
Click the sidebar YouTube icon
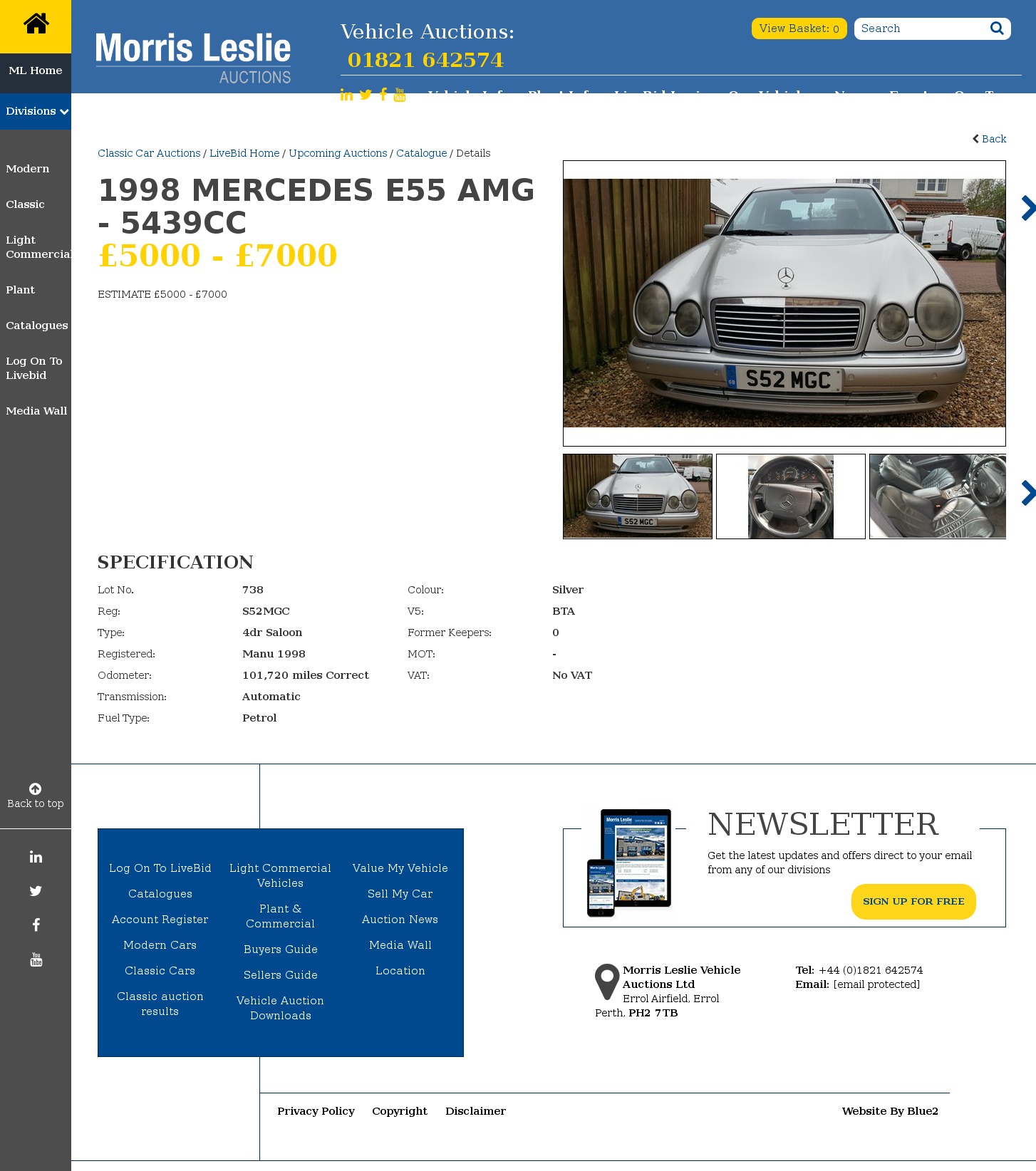[36, 959]
